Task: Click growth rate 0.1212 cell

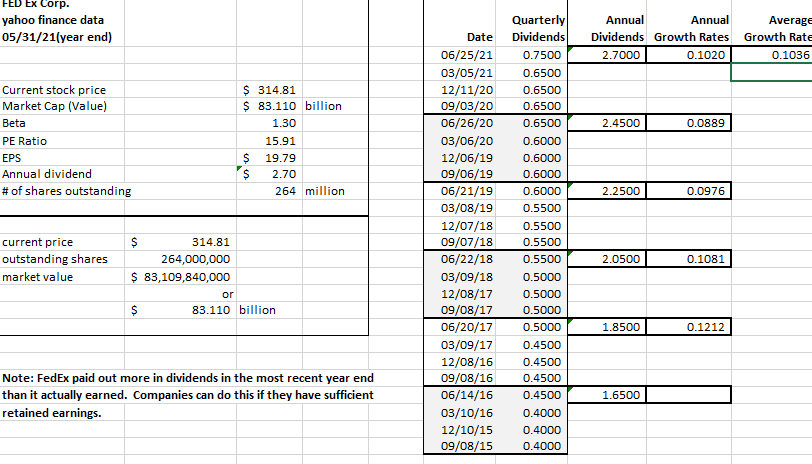Action: [x=689, y=327]
